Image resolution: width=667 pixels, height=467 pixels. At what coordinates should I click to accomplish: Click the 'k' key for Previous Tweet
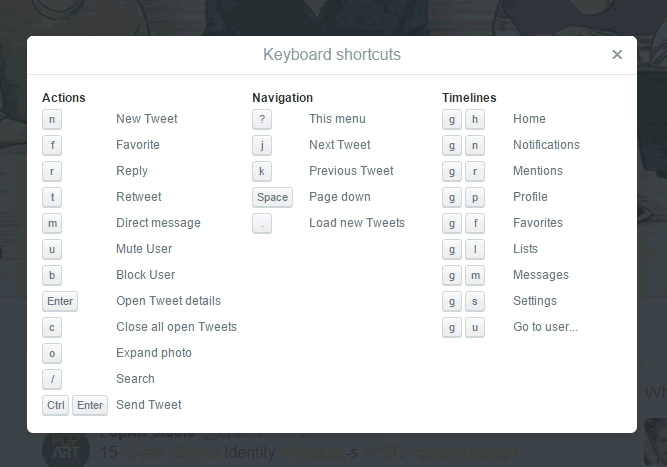coord(262,171)
